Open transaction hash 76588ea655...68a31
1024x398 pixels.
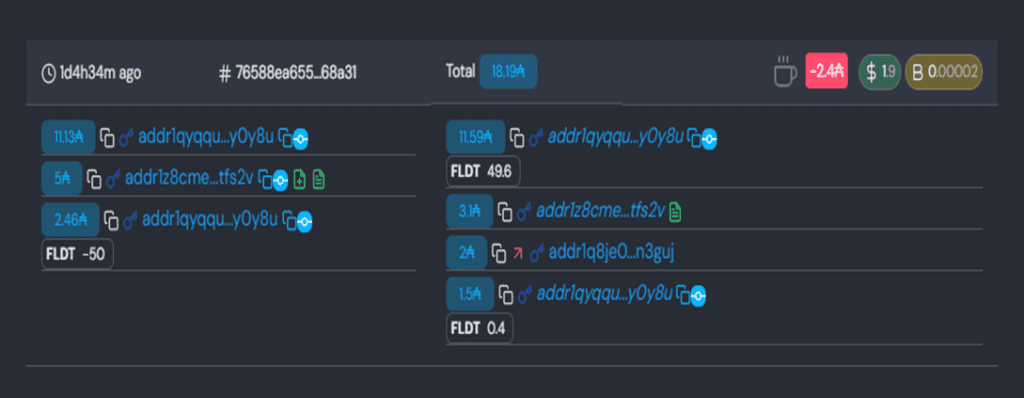pos(295,73)
